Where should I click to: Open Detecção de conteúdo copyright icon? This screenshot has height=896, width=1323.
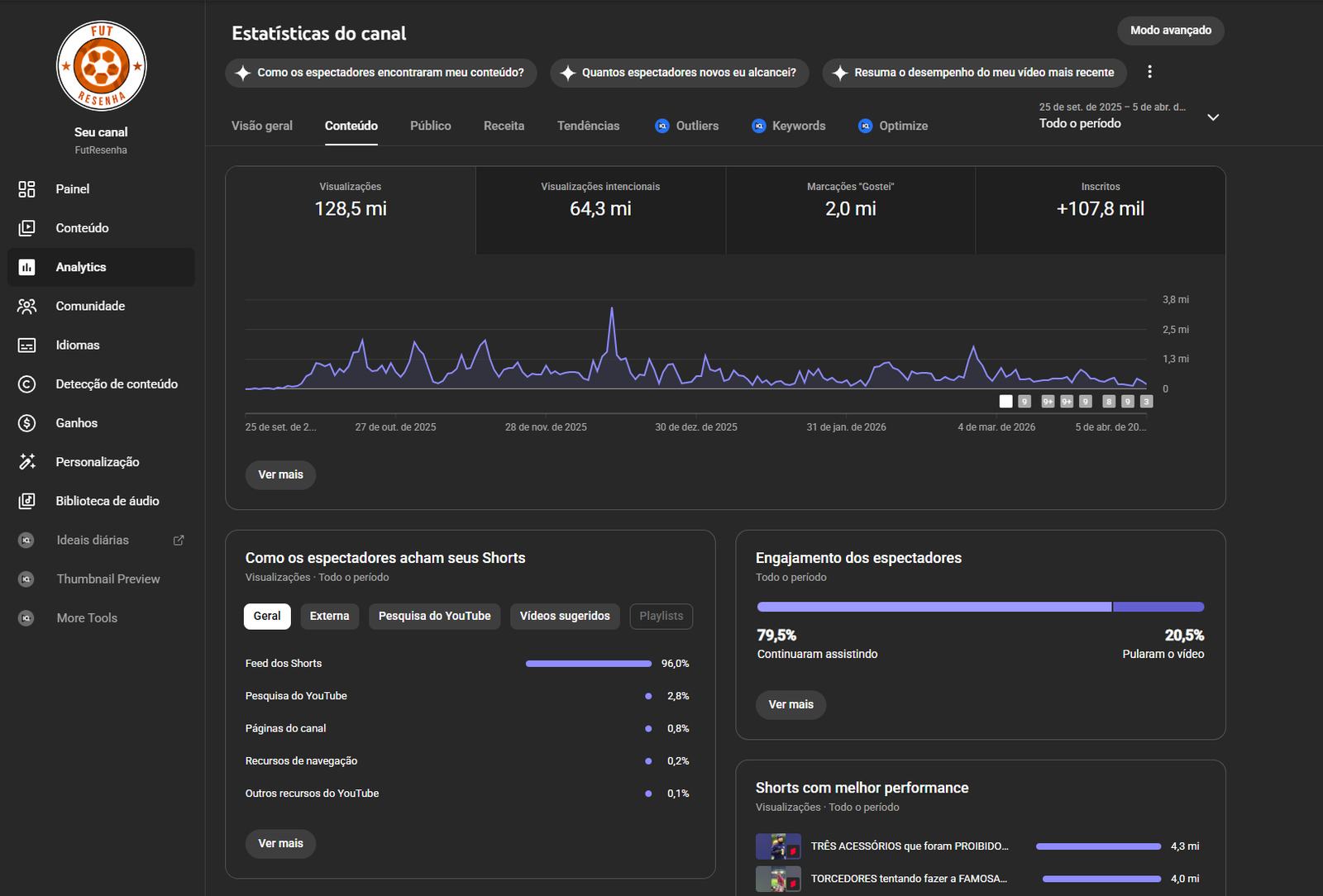click(x=26, y=384)
